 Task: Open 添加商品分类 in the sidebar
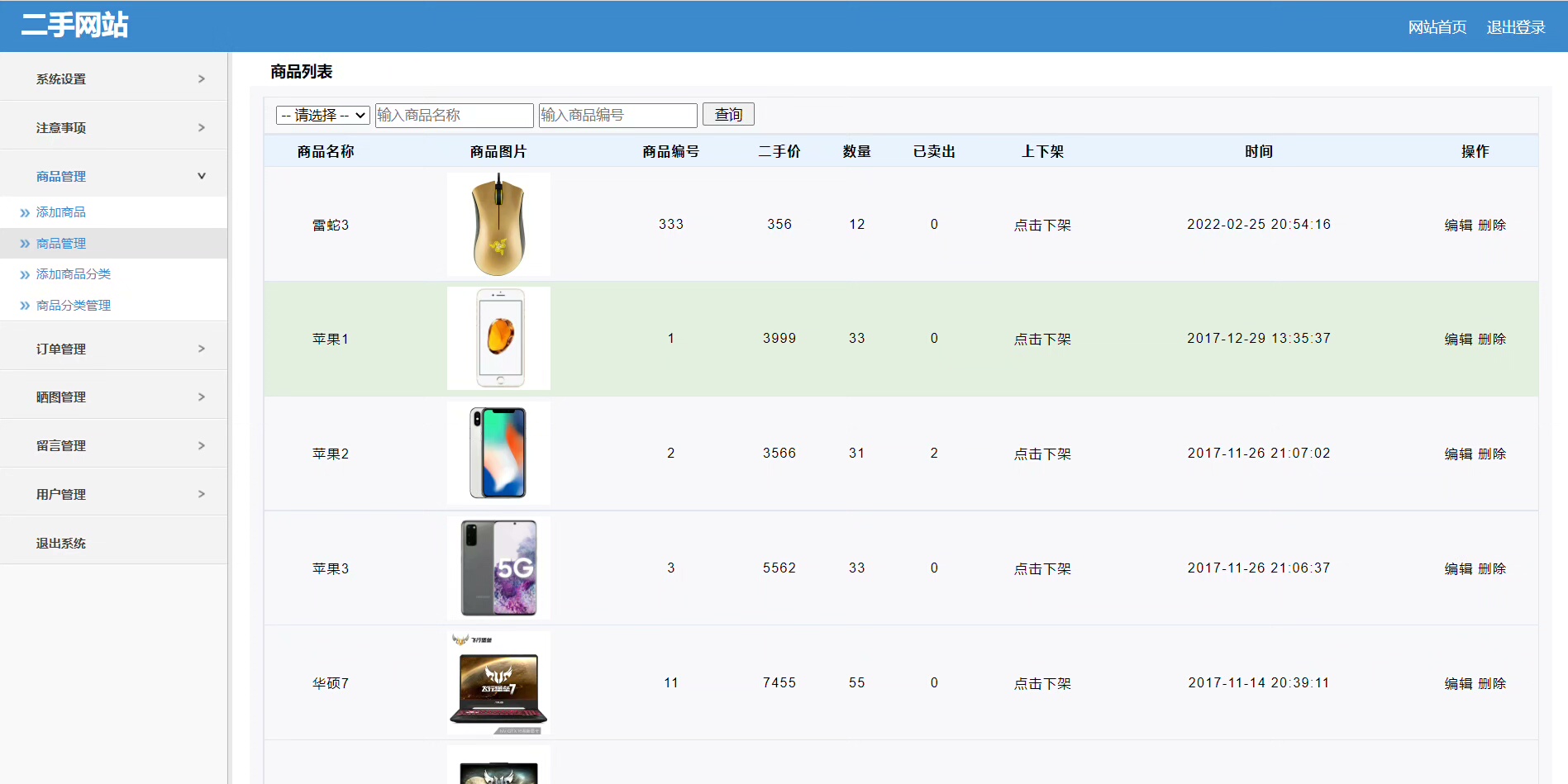[74, 274]
